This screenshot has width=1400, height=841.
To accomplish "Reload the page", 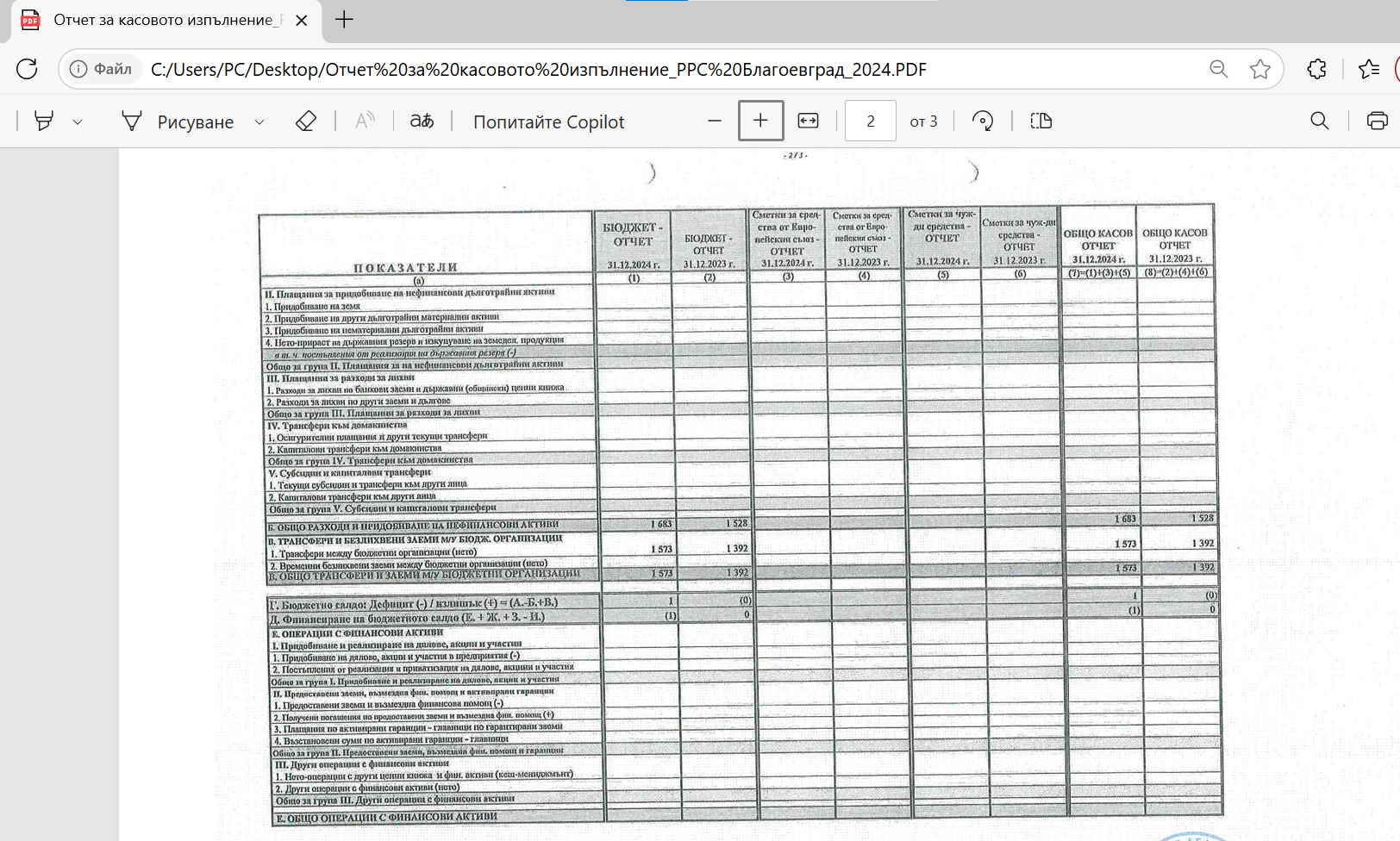I will 27,69.
